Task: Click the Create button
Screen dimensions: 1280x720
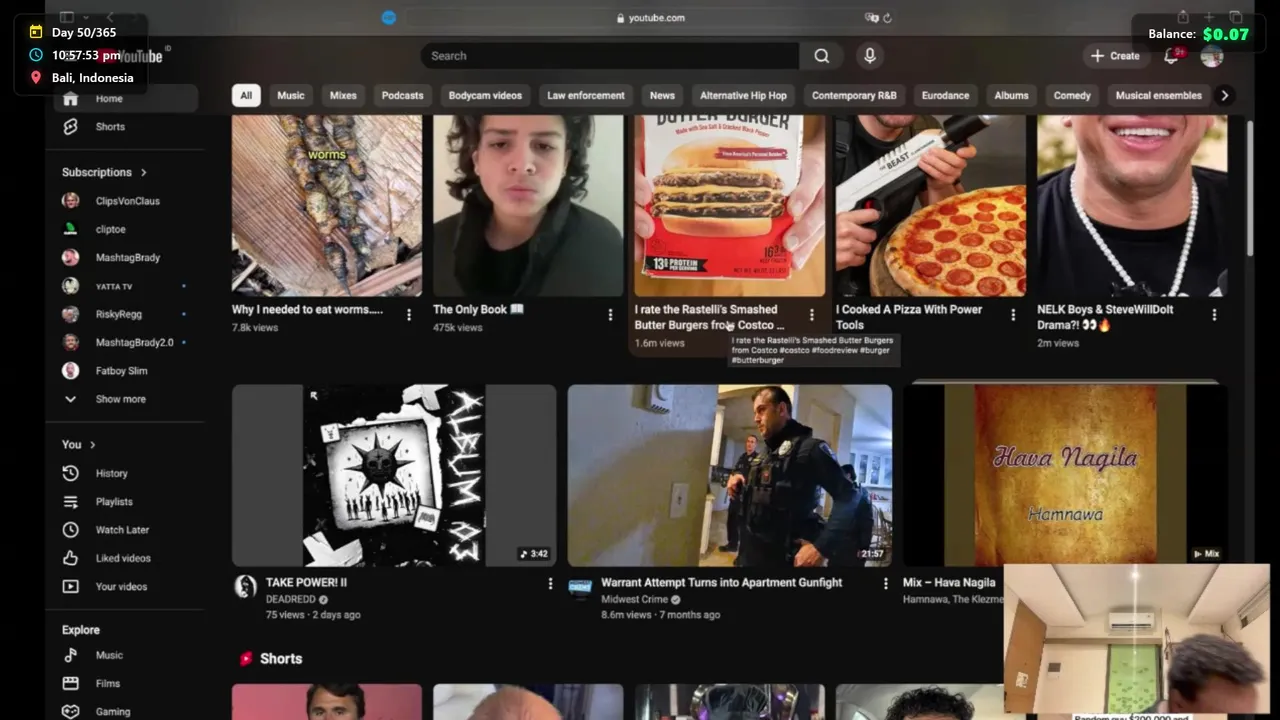Action: click(1115, 56)
